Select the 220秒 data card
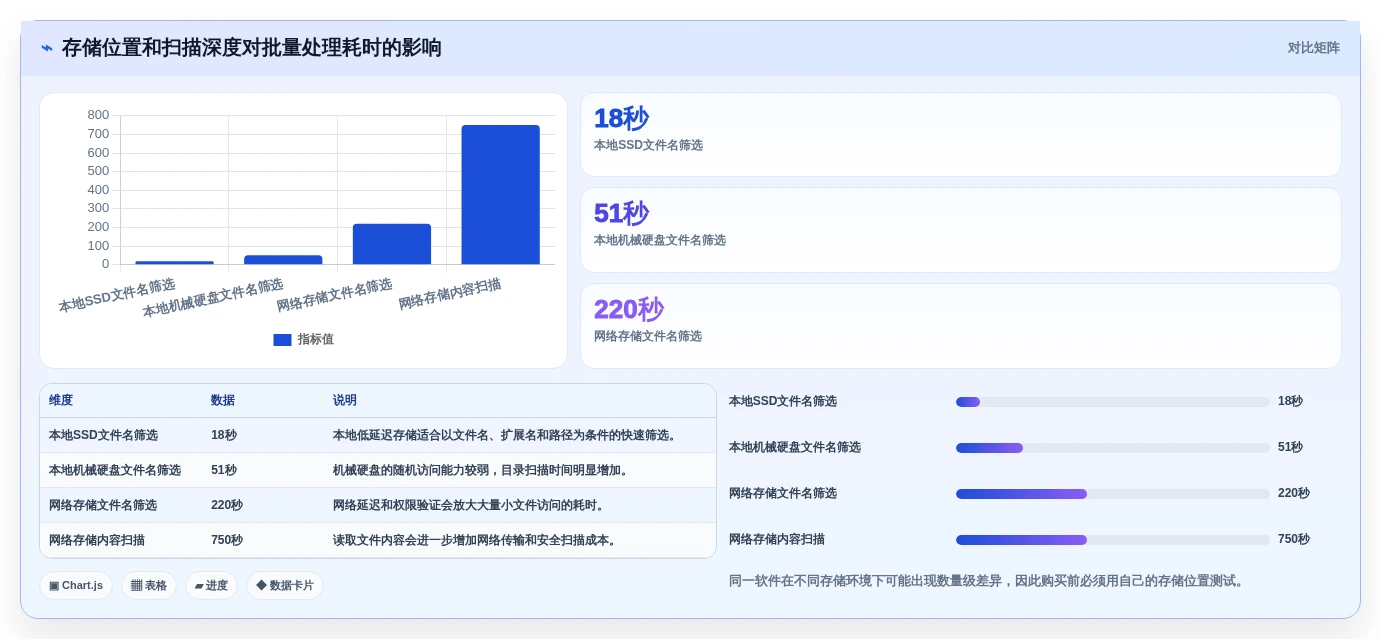 pyautogui.click(x=960, y=326)
